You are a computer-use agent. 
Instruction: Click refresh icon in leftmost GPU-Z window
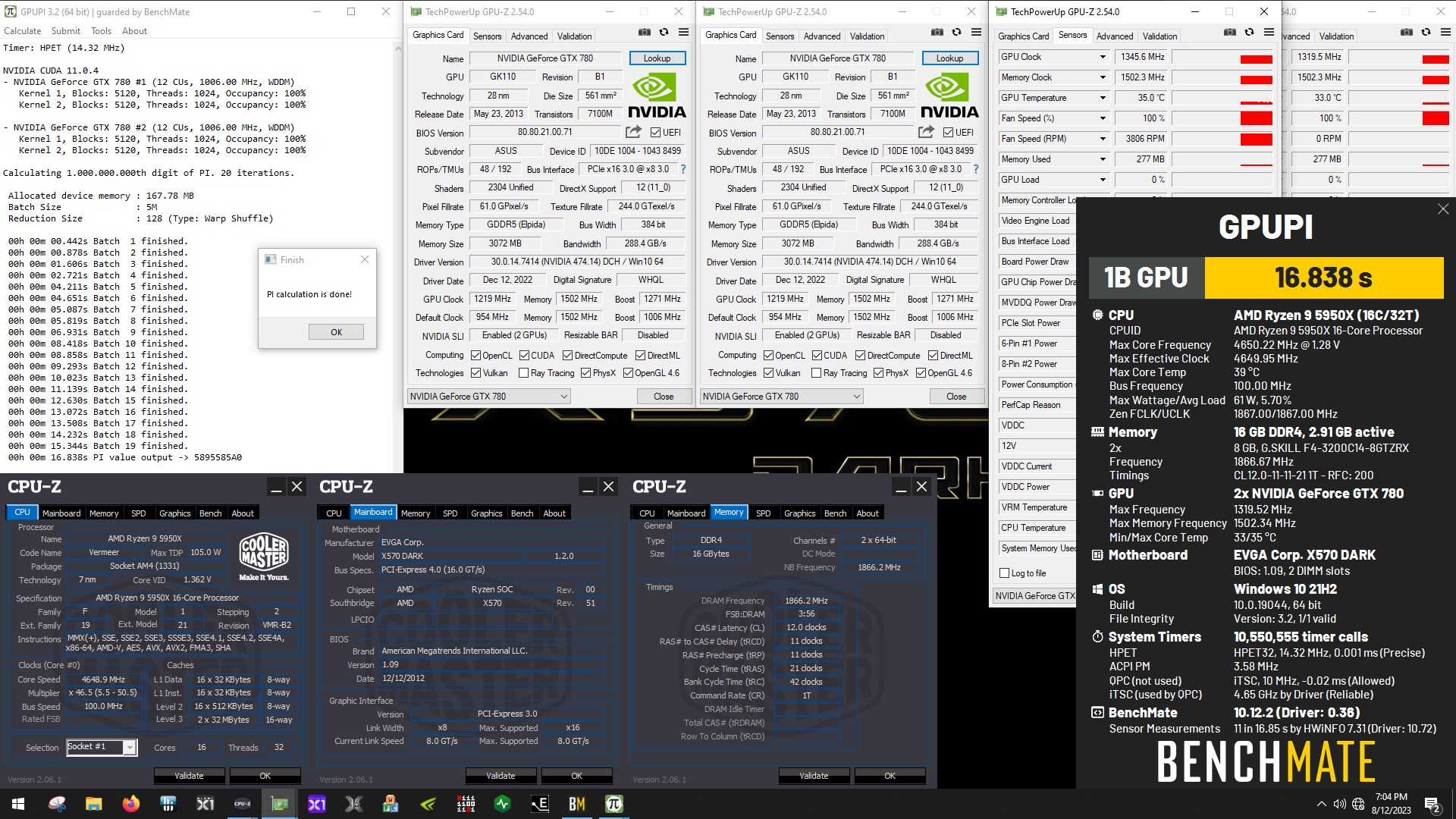pos(664,33)
